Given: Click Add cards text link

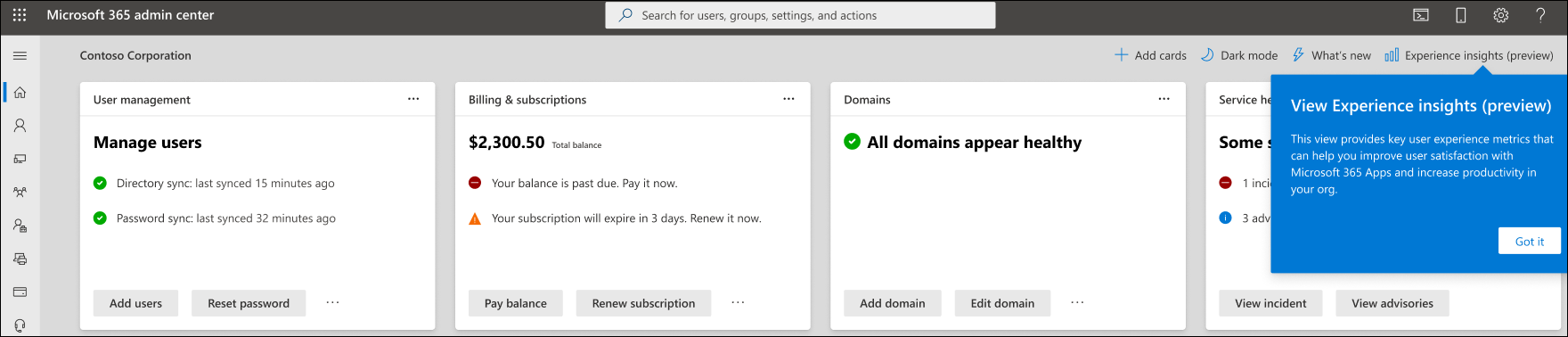Looking at the screenshot, I should pyautogui.click(x=1160, y=55).
